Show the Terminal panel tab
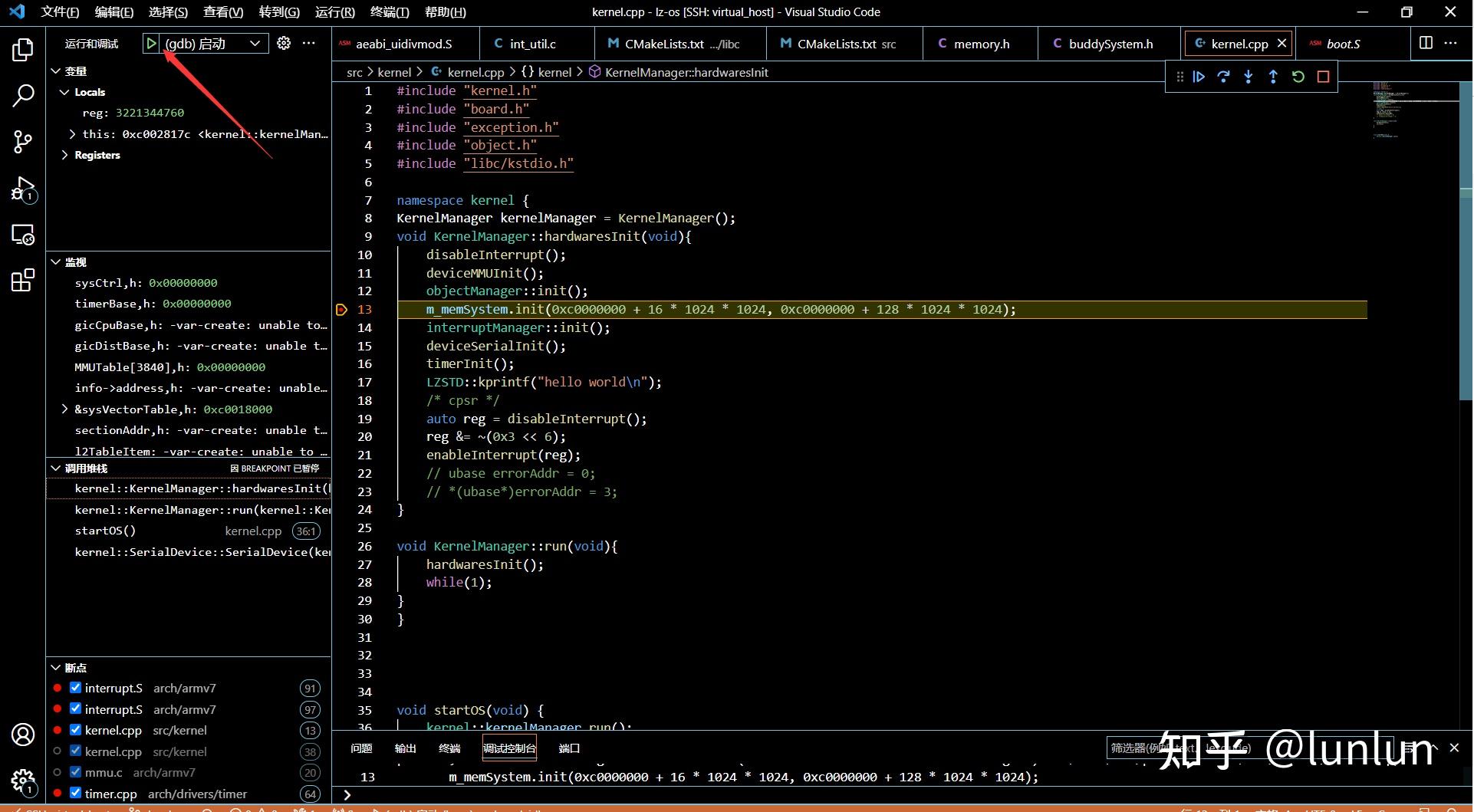Viewport: 1474px width, 812px height. point(449,748)
